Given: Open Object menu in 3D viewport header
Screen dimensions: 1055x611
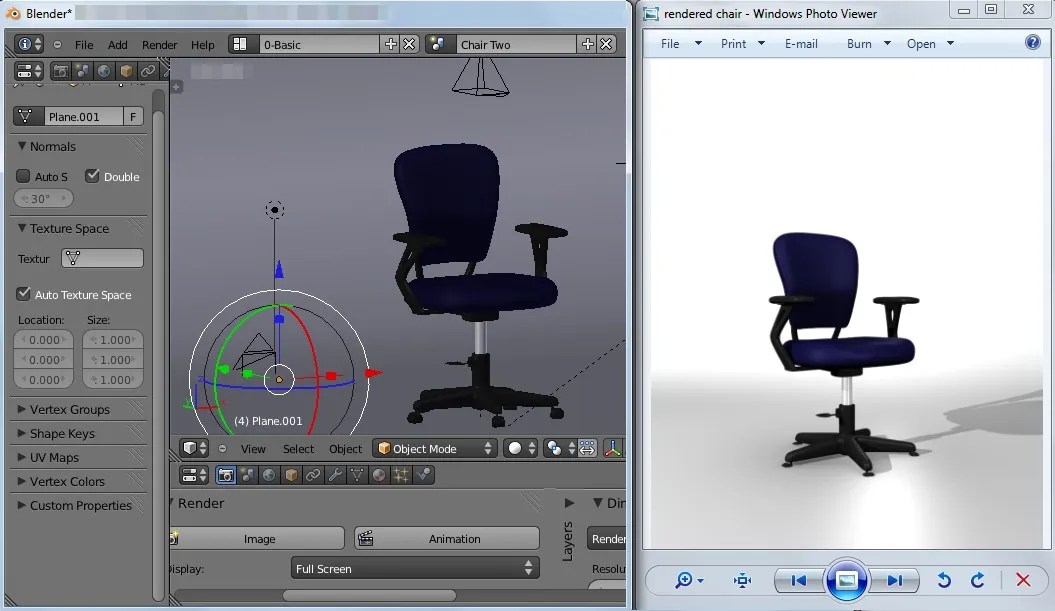Looking at the screenshot, I should (345, 449).
